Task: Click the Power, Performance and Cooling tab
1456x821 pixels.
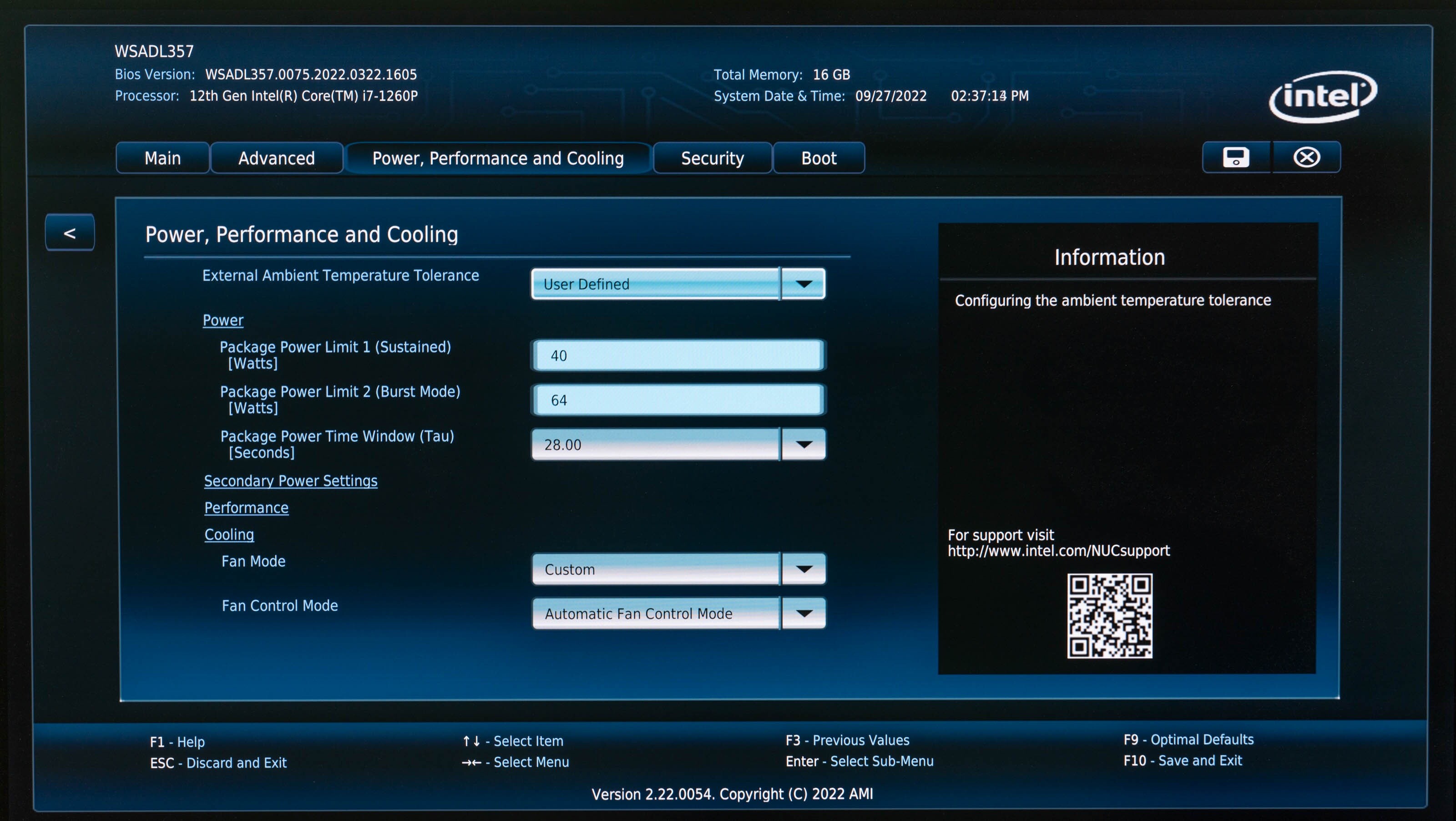Action: pos(497,158)
